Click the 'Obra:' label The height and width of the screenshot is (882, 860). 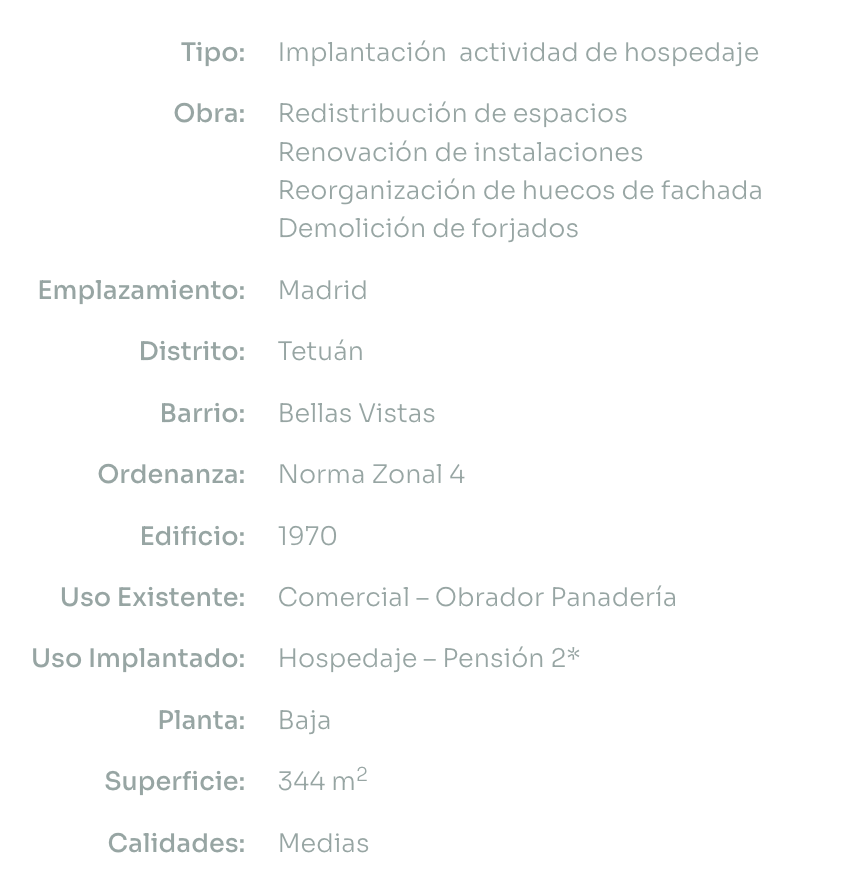click(x=209, y=114)
